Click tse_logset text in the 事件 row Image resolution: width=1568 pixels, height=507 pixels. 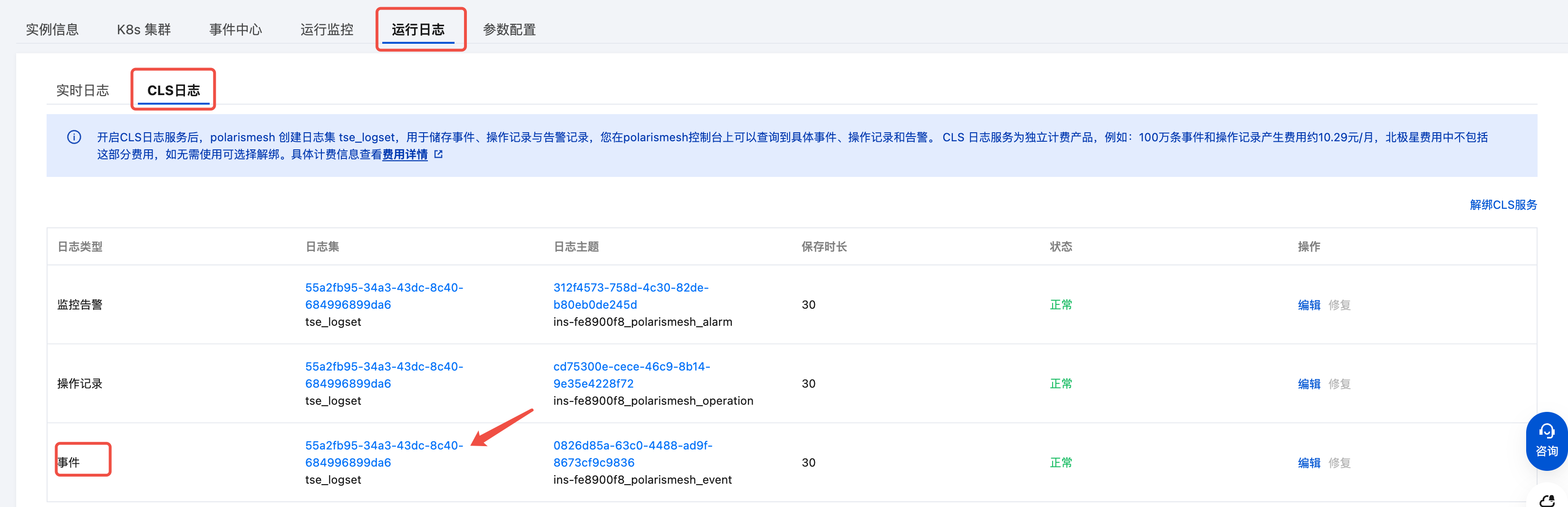(x=333, y=479)
